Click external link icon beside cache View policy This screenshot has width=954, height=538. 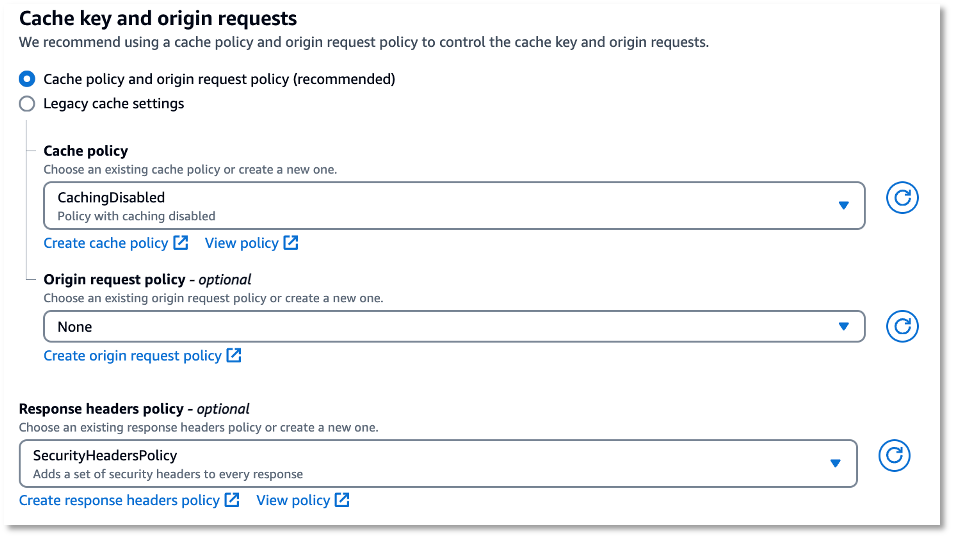click(291, 242)
